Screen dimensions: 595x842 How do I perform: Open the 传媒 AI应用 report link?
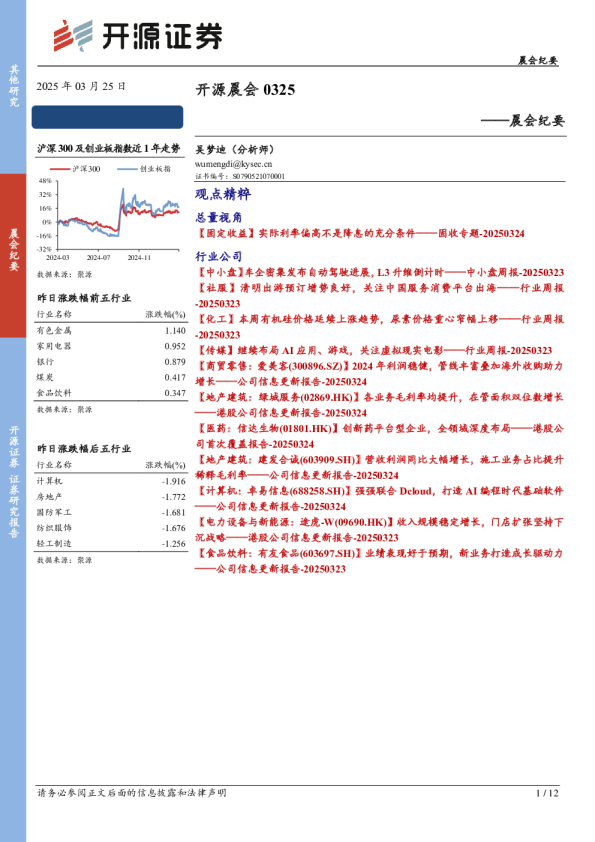point(374,351)
